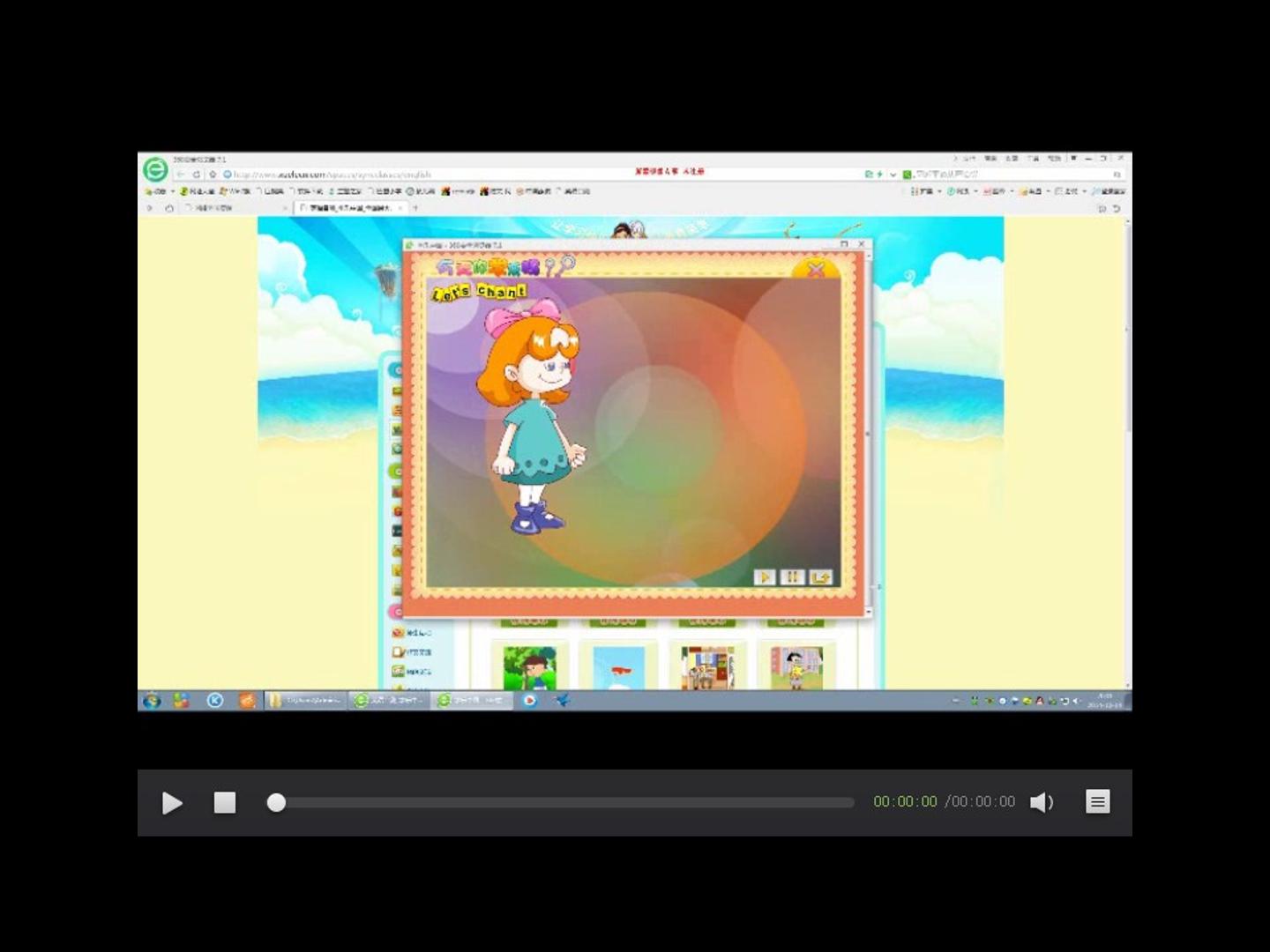Close the cartoon with the orange round X button
This screenshot has height=952, width=1270.
point(816,270)
